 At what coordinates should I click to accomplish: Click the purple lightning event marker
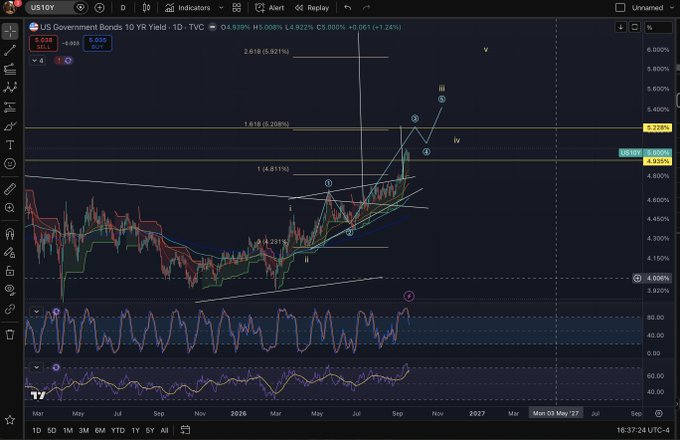(x=409, y=296)
